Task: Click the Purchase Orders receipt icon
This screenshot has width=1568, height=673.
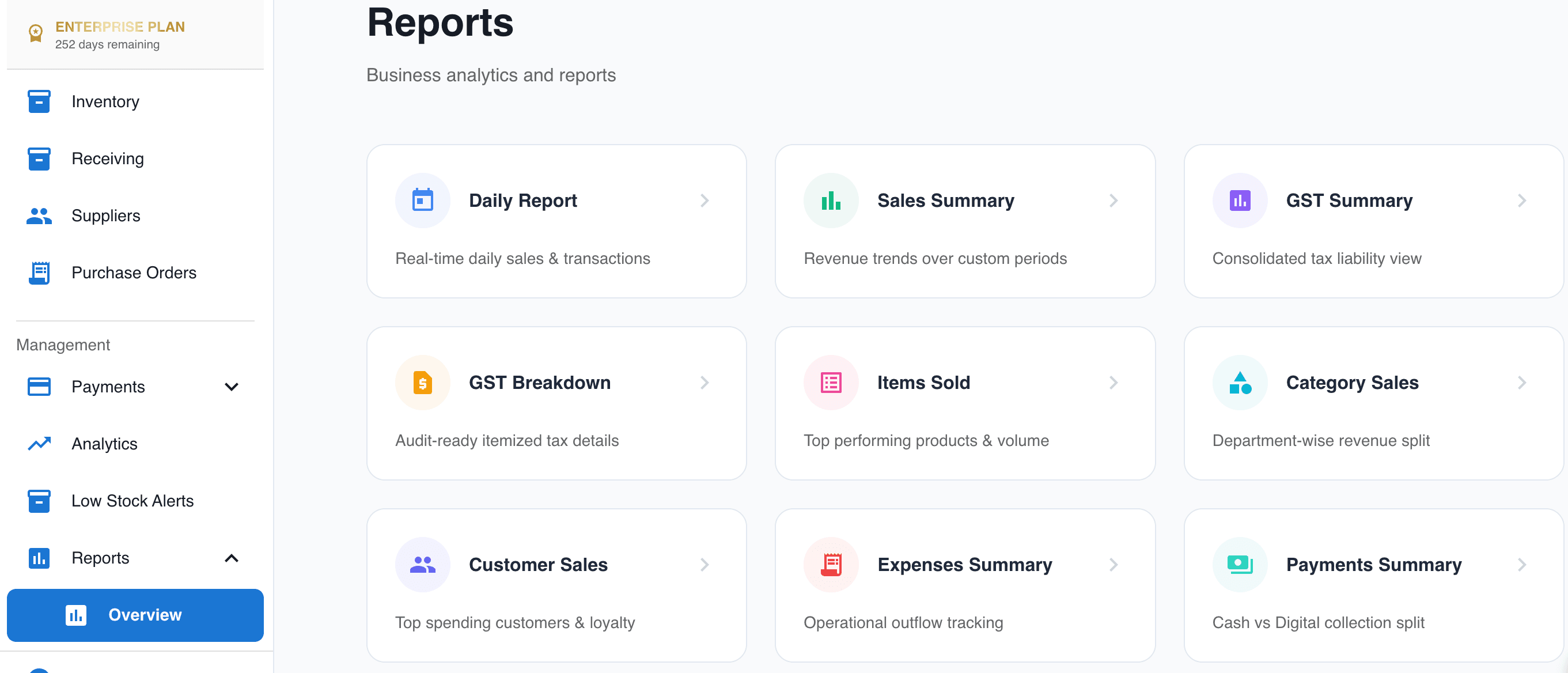Action: (x=39, y=273)
